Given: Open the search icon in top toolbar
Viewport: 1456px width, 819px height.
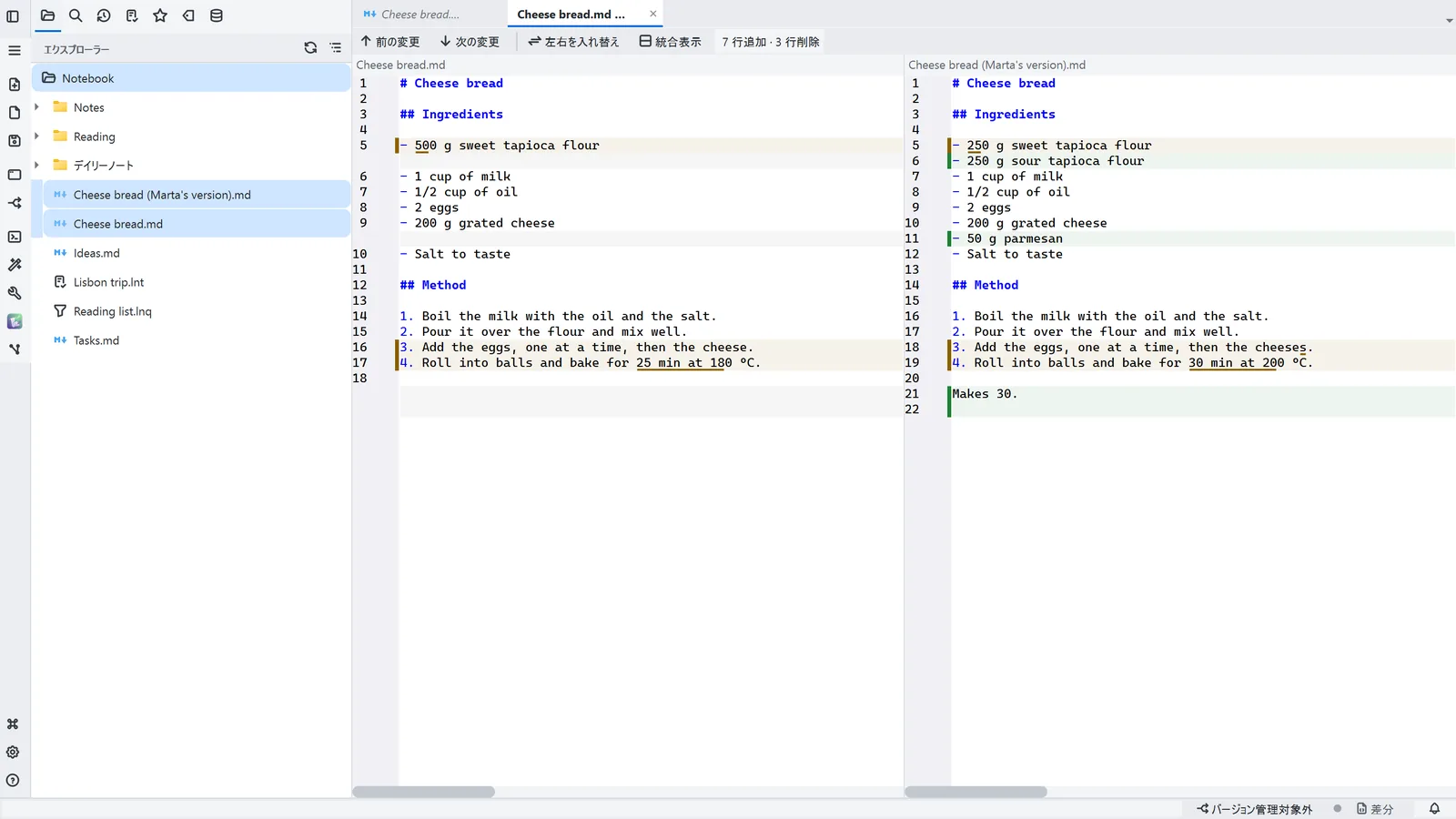Looking at the screenshot, I should pos(76,15).
